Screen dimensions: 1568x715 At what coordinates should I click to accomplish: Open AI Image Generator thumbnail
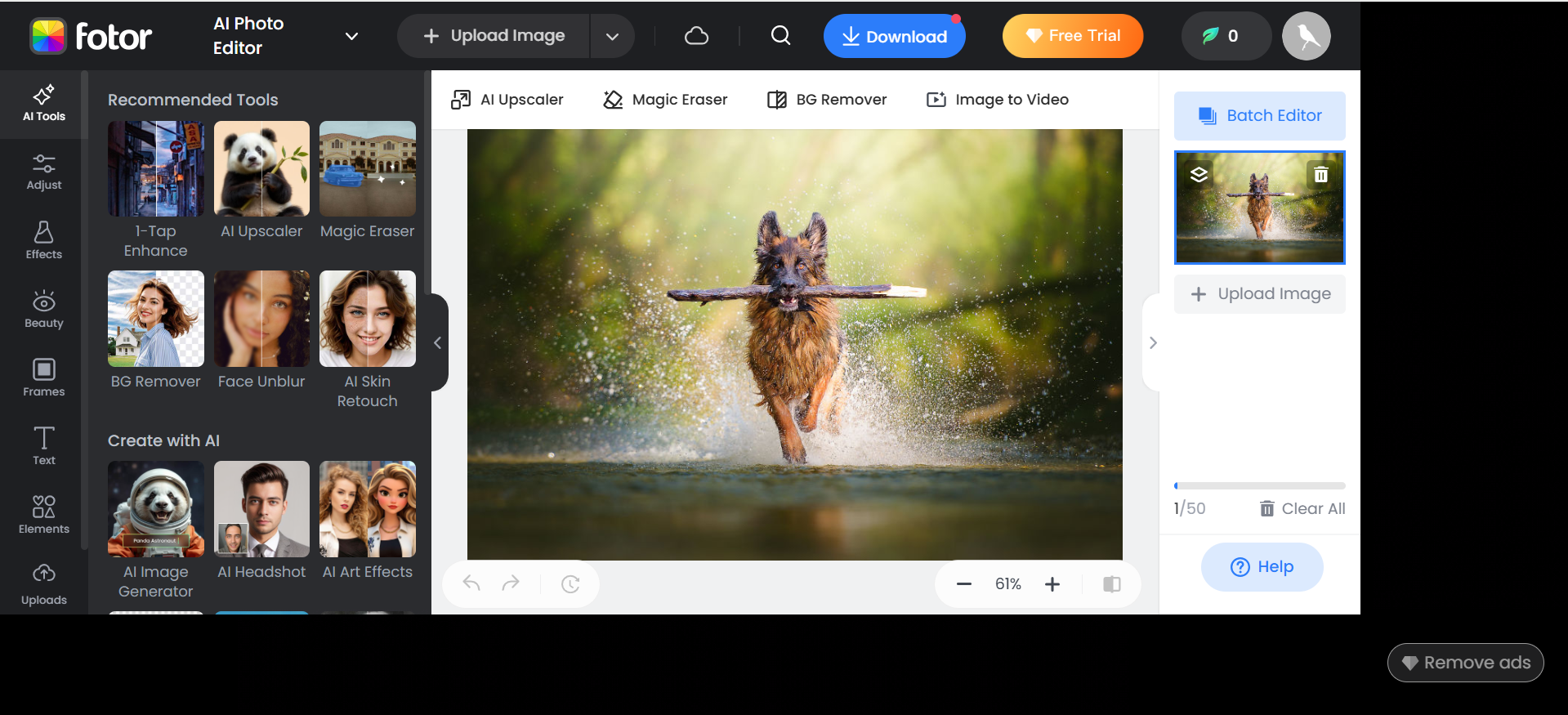click(156, 509)
